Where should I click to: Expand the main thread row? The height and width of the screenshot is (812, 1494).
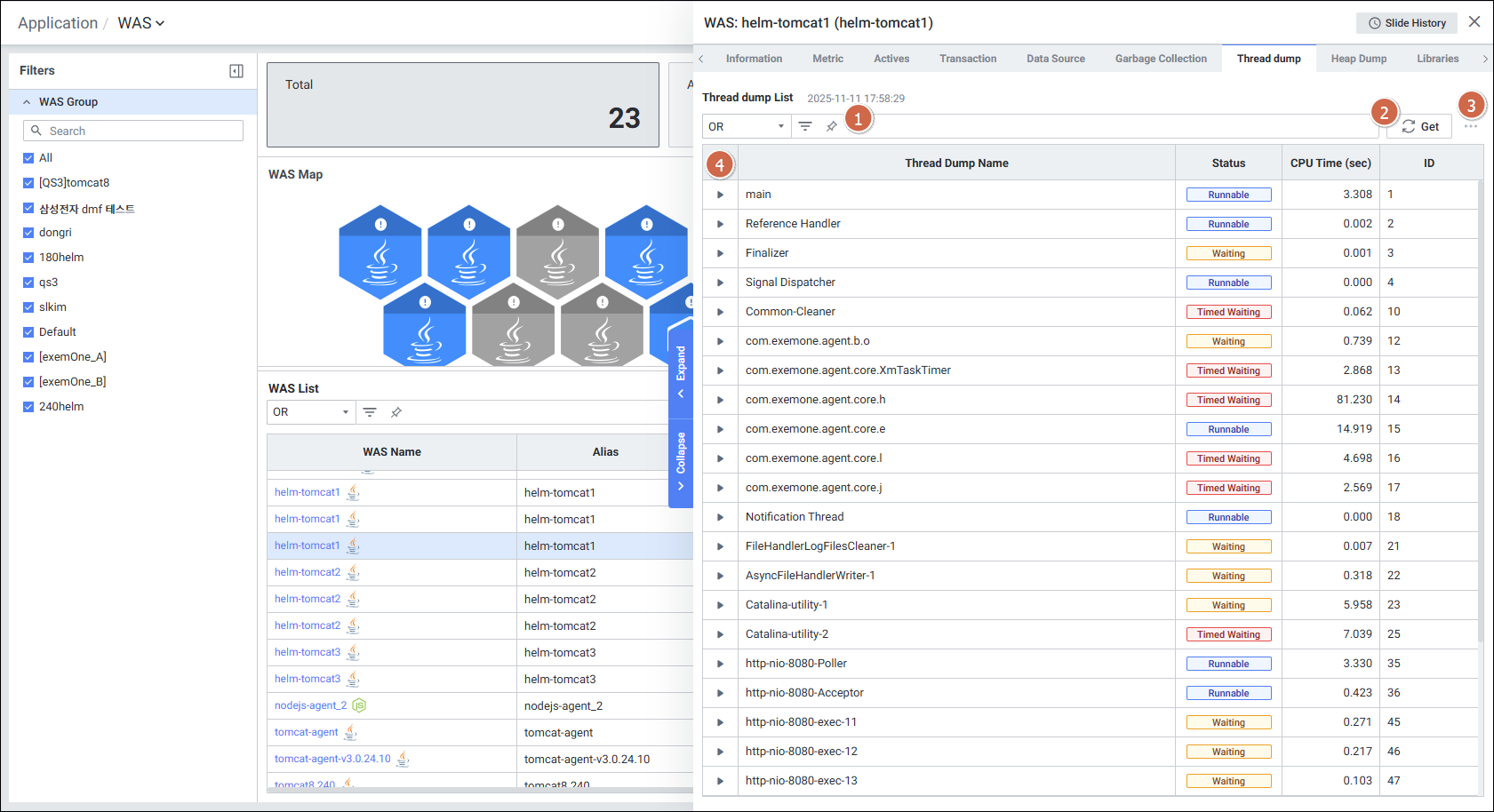click(720, 195)
